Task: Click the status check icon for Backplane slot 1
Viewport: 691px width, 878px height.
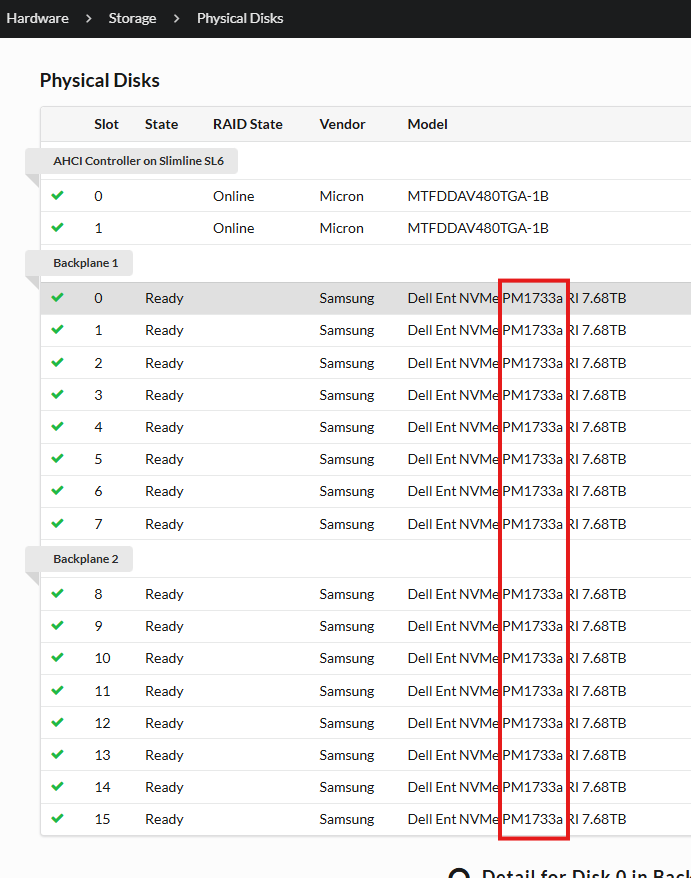Action: pos(57,329)
